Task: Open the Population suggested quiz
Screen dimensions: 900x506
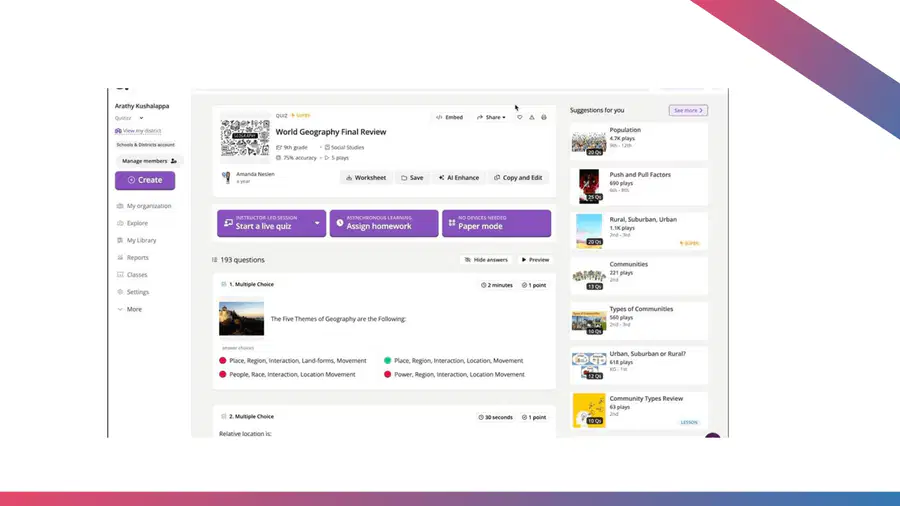Action: tap(639, 141)
